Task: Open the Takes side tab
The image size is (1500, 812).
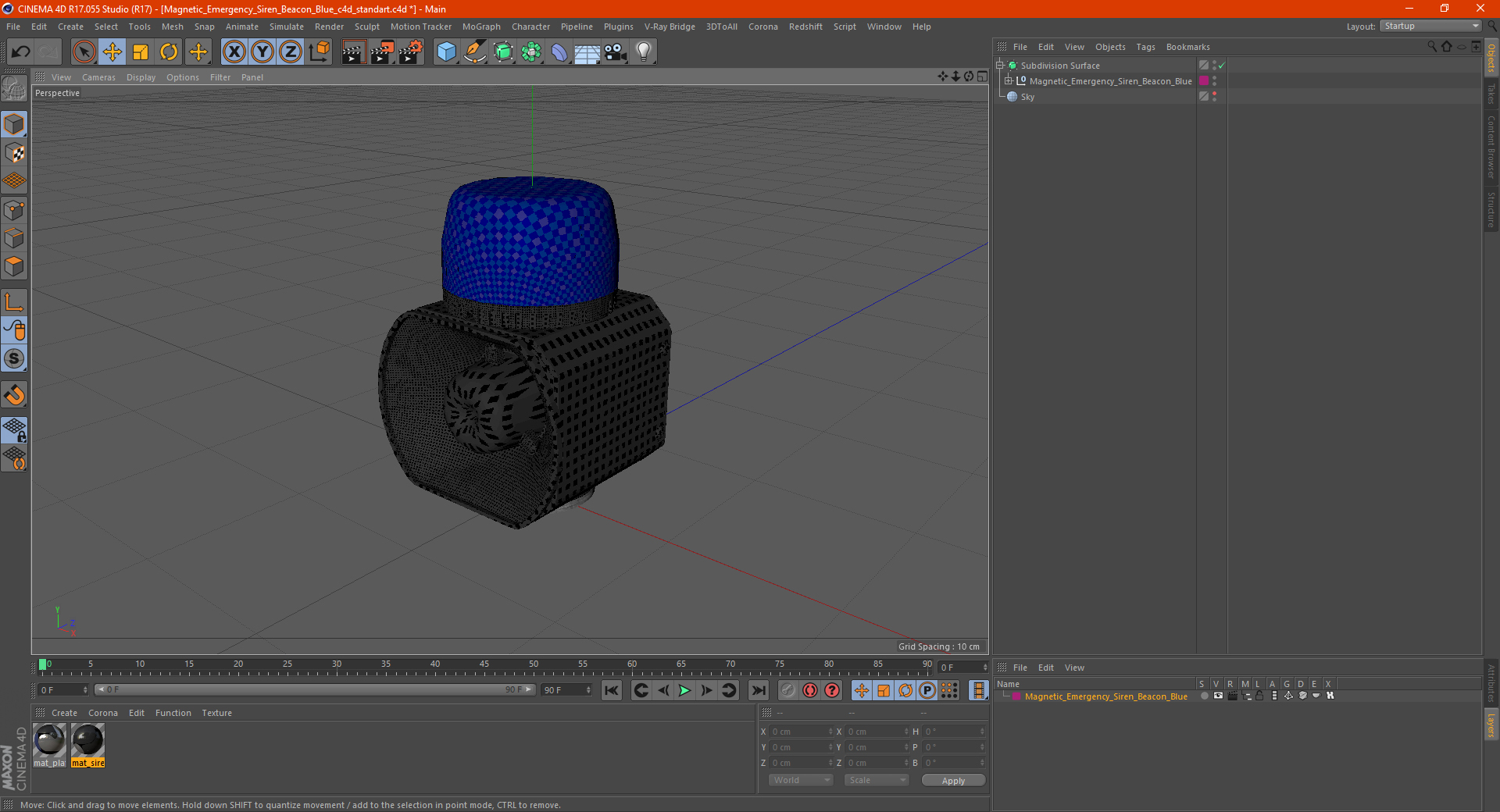Action: 1491,94
